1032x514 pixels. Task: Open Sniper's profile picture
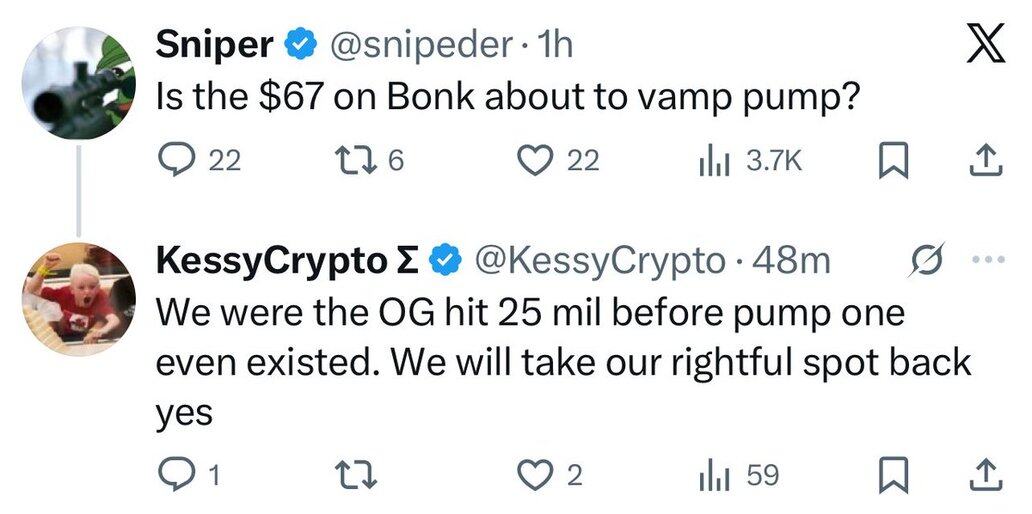(x=78, y=80)
